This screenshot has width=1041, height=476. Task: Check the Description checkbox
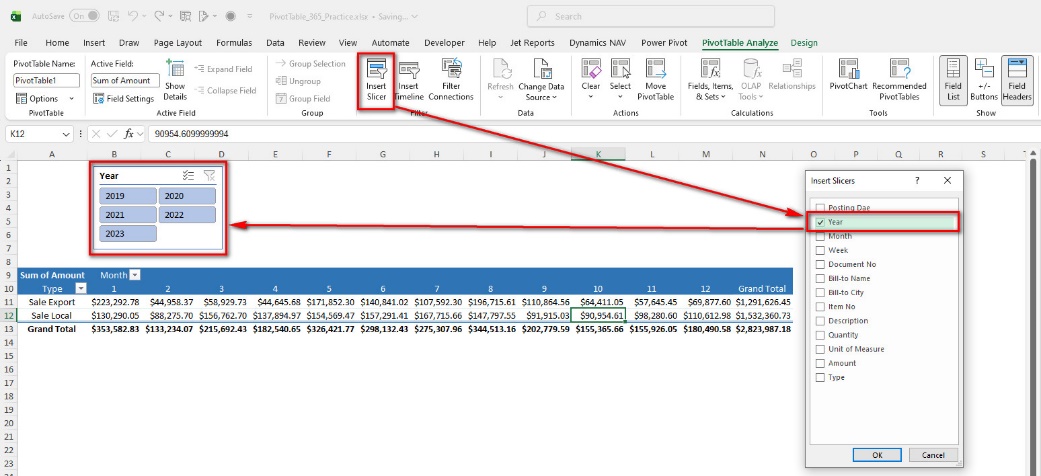click(x=821, y=321)
